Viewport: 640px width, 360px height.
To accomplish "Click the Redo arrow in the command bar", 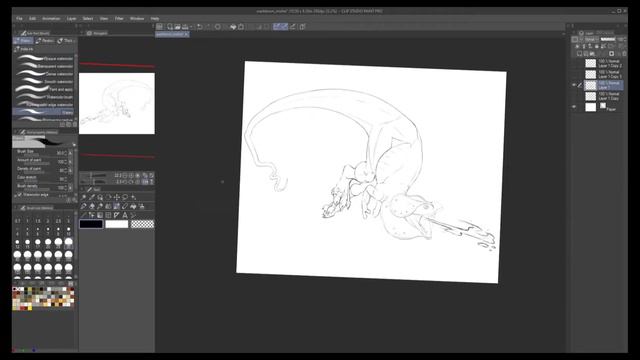I will click(x=208, y=27).
